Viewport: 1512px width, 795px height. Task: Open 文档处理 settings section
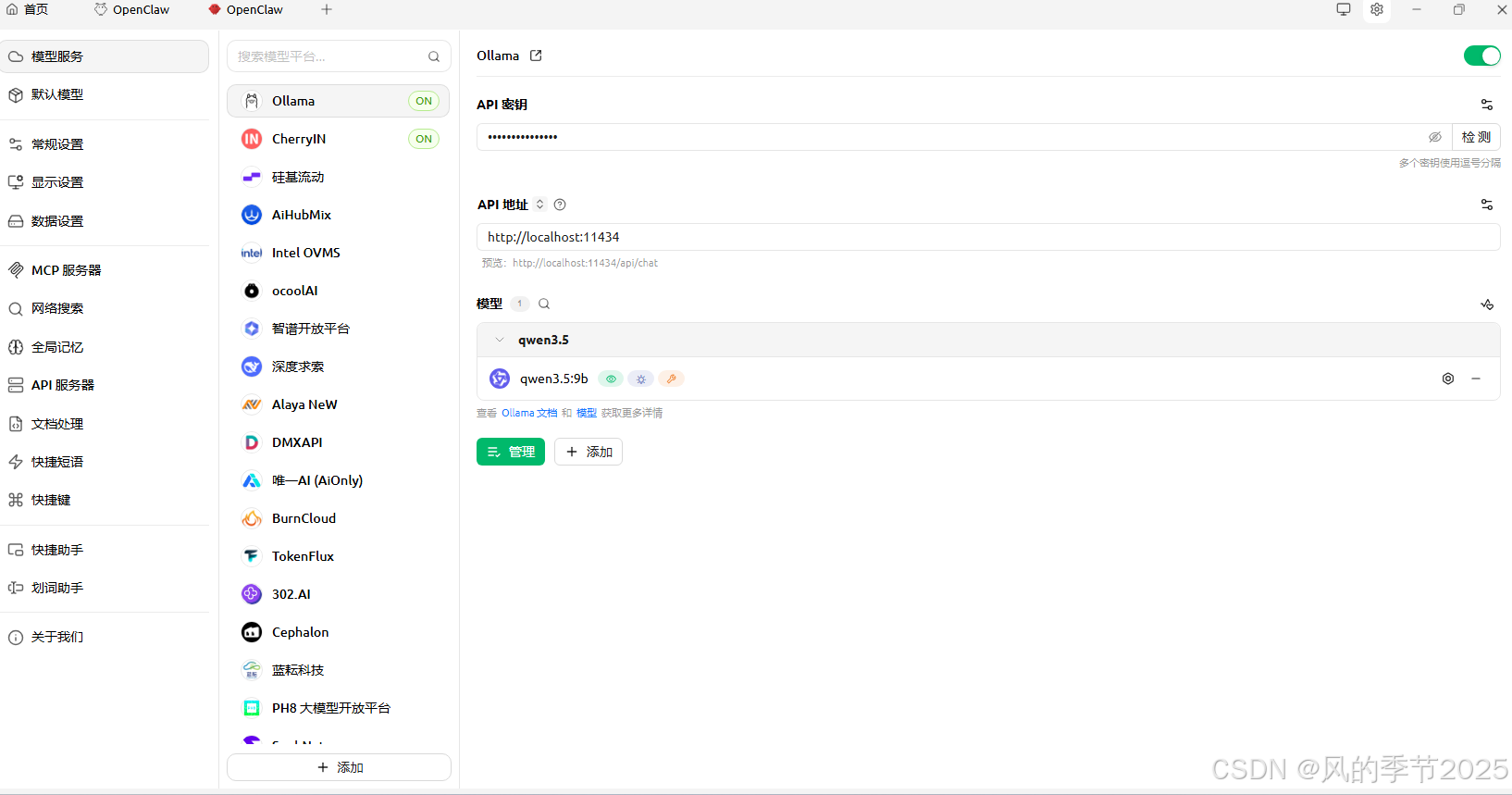tap(105, 424)
